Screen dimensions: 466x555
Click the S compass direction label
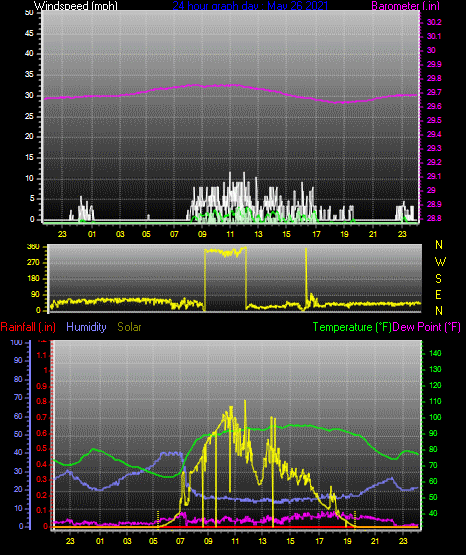coord(439,279)
